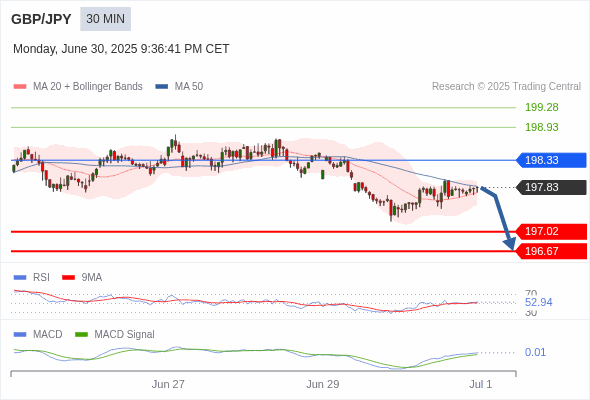This screenshot has width=590, height=400.
Task: Click the MACD value 0.01
Action: pyautogui.click(x=535, y=353)
